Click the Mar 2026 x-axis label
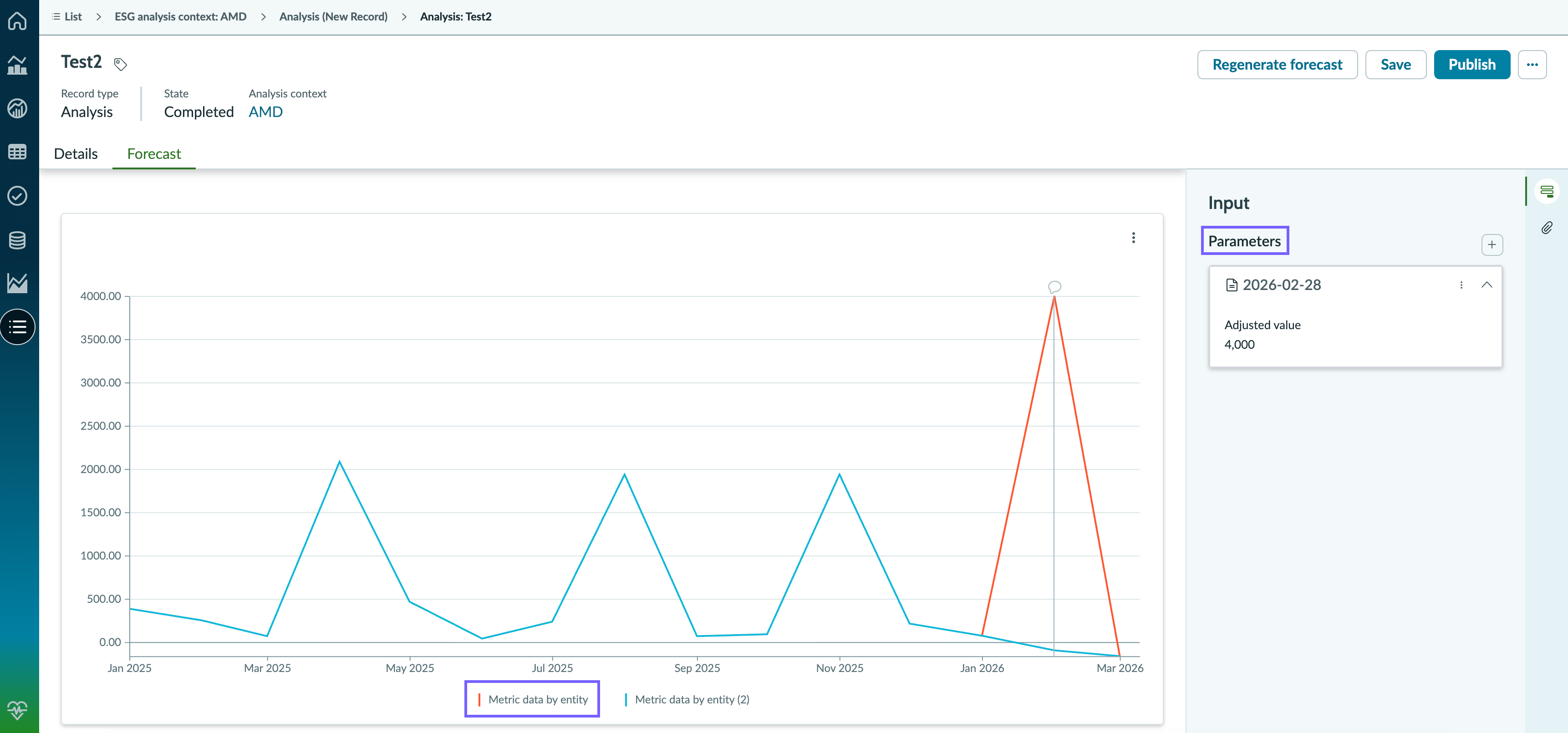 (1120, 668)
